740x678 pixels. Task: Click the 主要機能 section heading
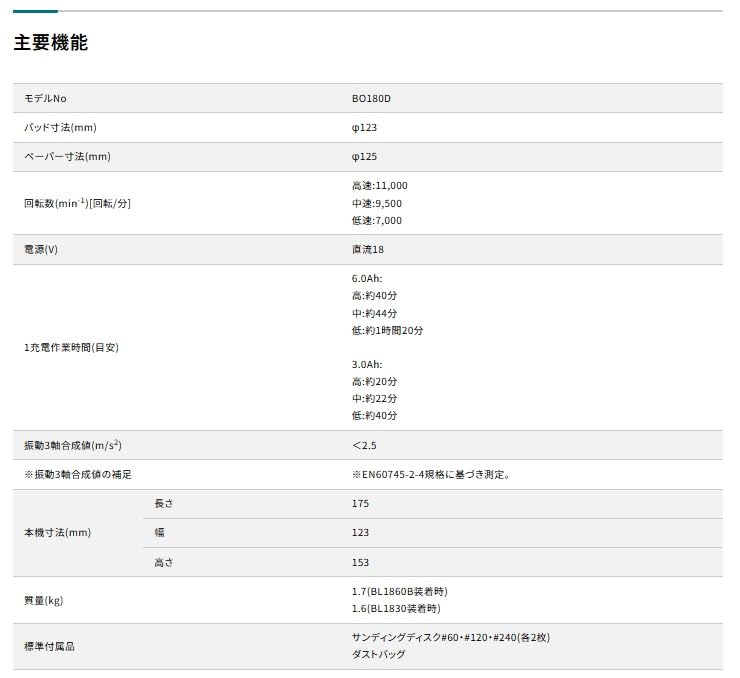click(x=51, y=44)
